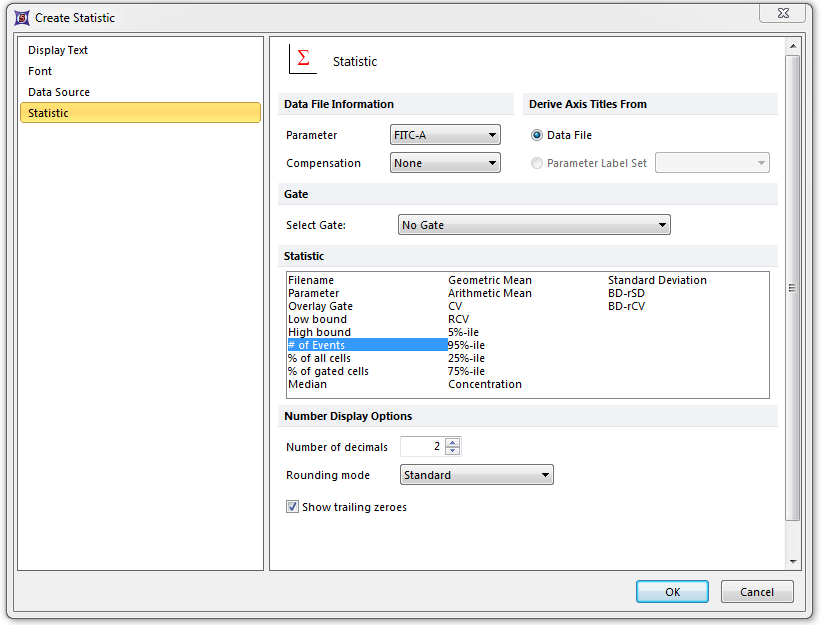Select the Data File radio button
The image size is (821, 625).
[537, 135]
